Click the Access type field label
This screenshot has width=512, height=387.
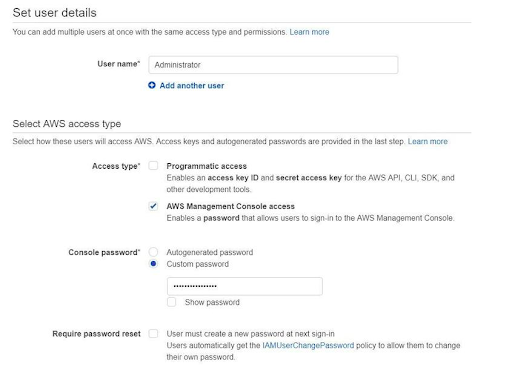coord(116,166)
